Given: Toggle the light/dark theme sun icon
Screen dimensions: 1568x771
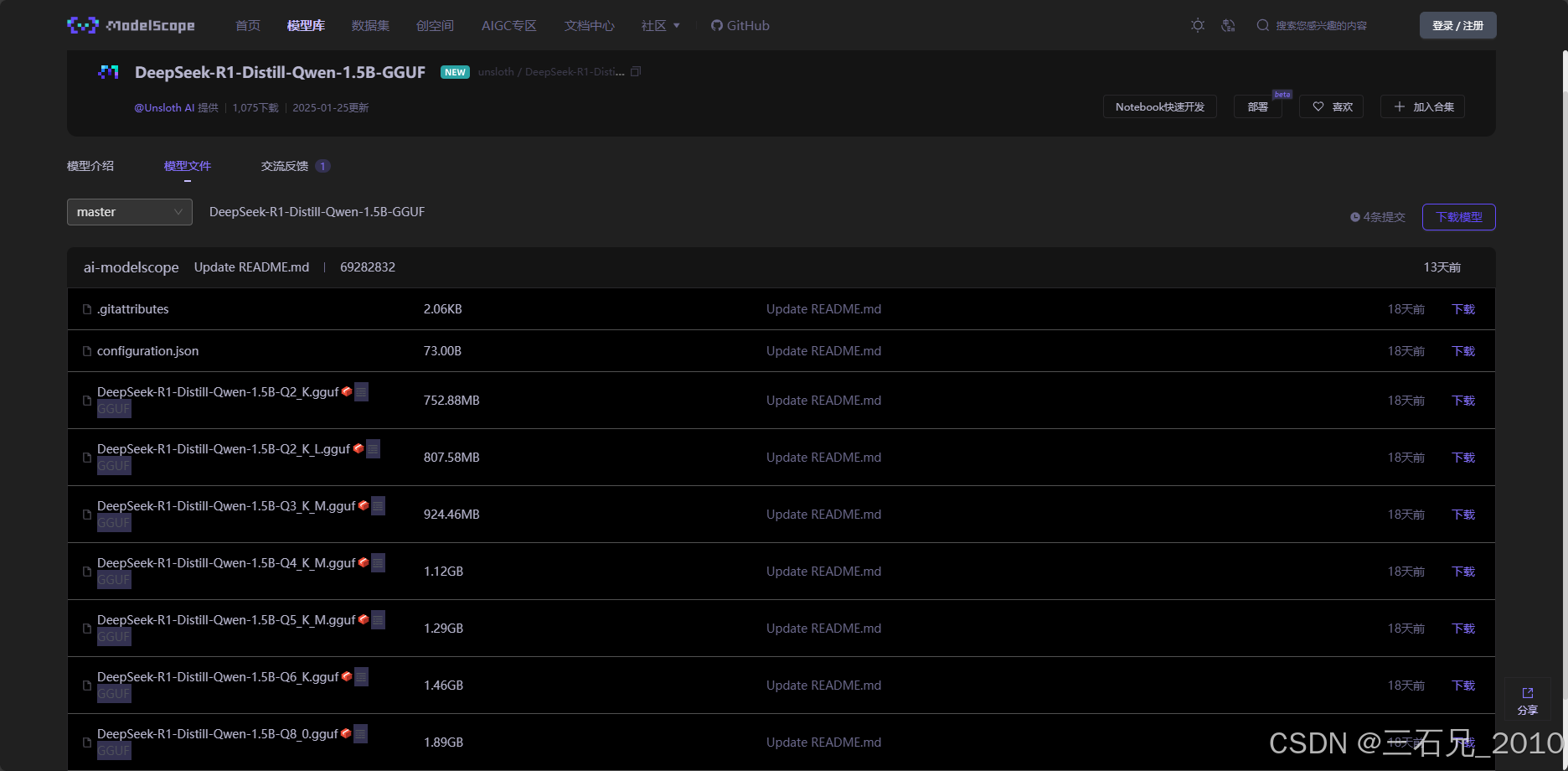Looking at the screenshot, I should coord(1198,25).
